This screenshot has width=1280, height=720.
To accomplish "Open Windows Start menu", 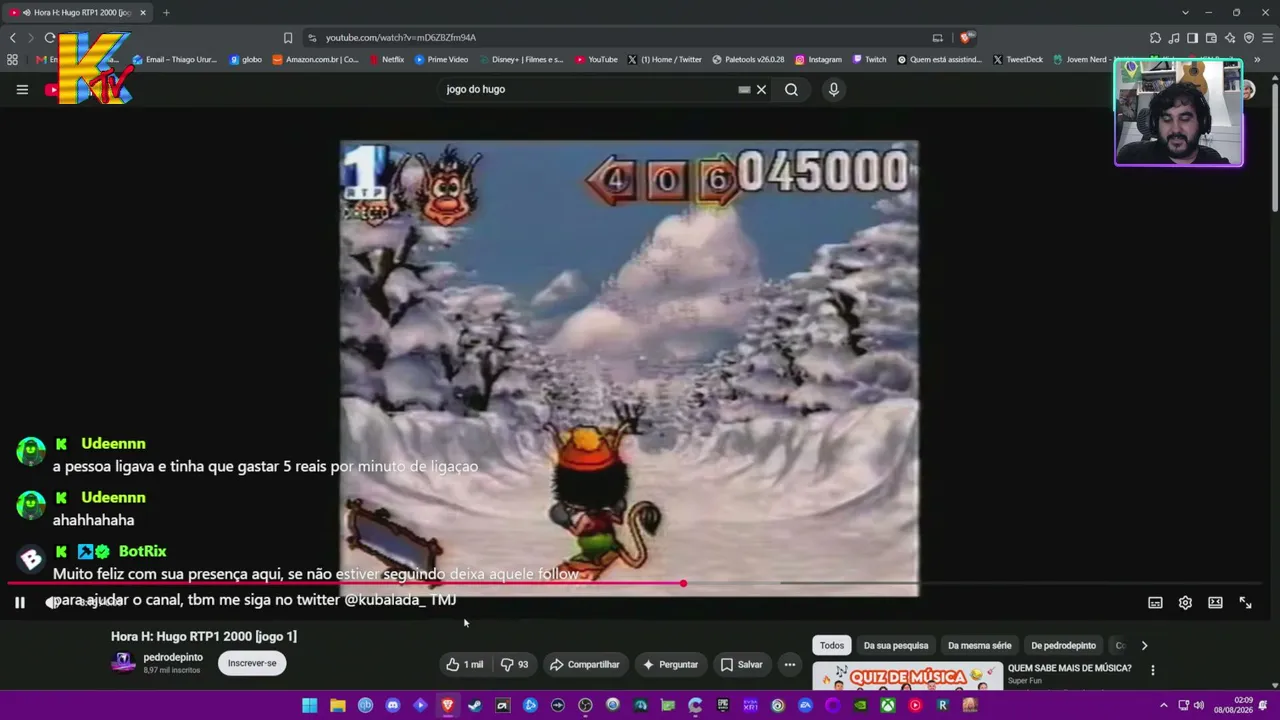I will tap(310, 705).
